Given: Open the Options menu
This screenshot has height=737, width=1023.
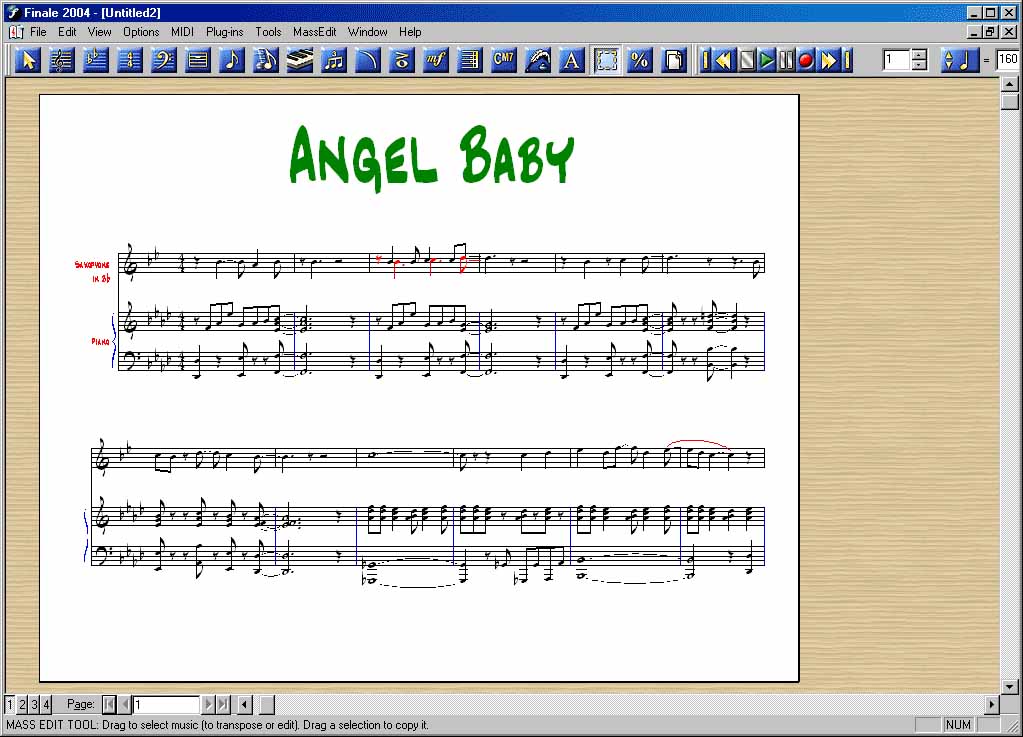Looking at the screenshot, I should (141, 31).
